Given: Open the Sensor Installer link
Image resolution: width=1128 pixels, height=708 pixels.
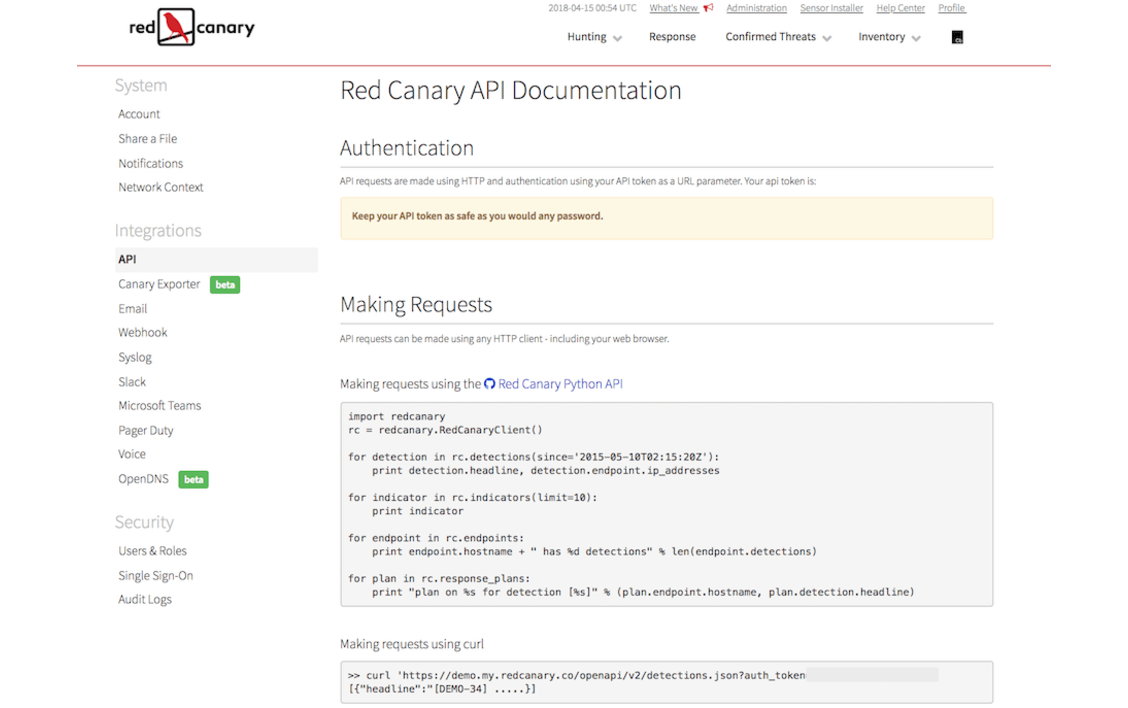Looking at the screenshot, I should (831, 8).
